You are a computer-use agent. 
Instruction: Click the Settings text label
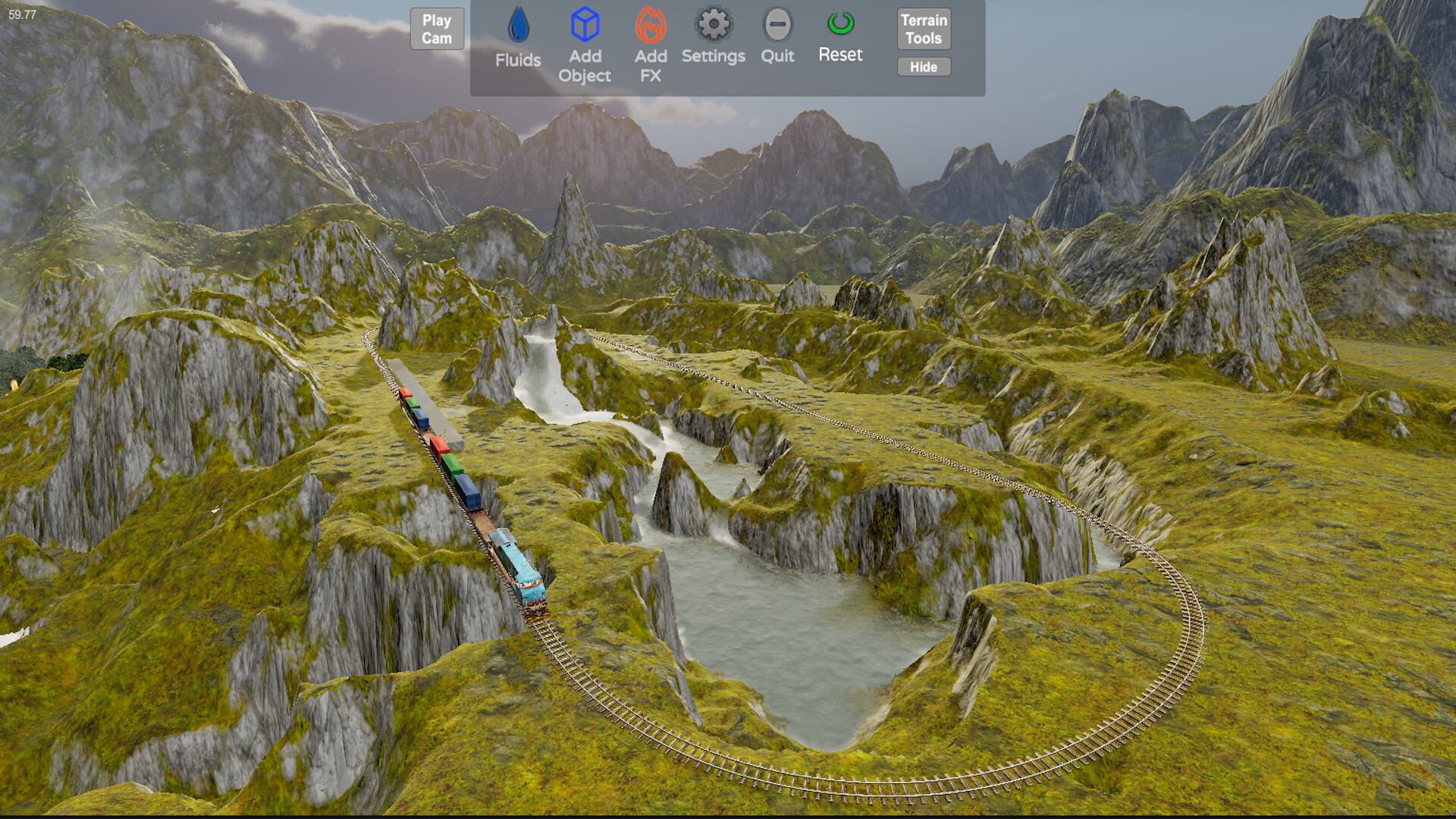(x=711, y=55)
